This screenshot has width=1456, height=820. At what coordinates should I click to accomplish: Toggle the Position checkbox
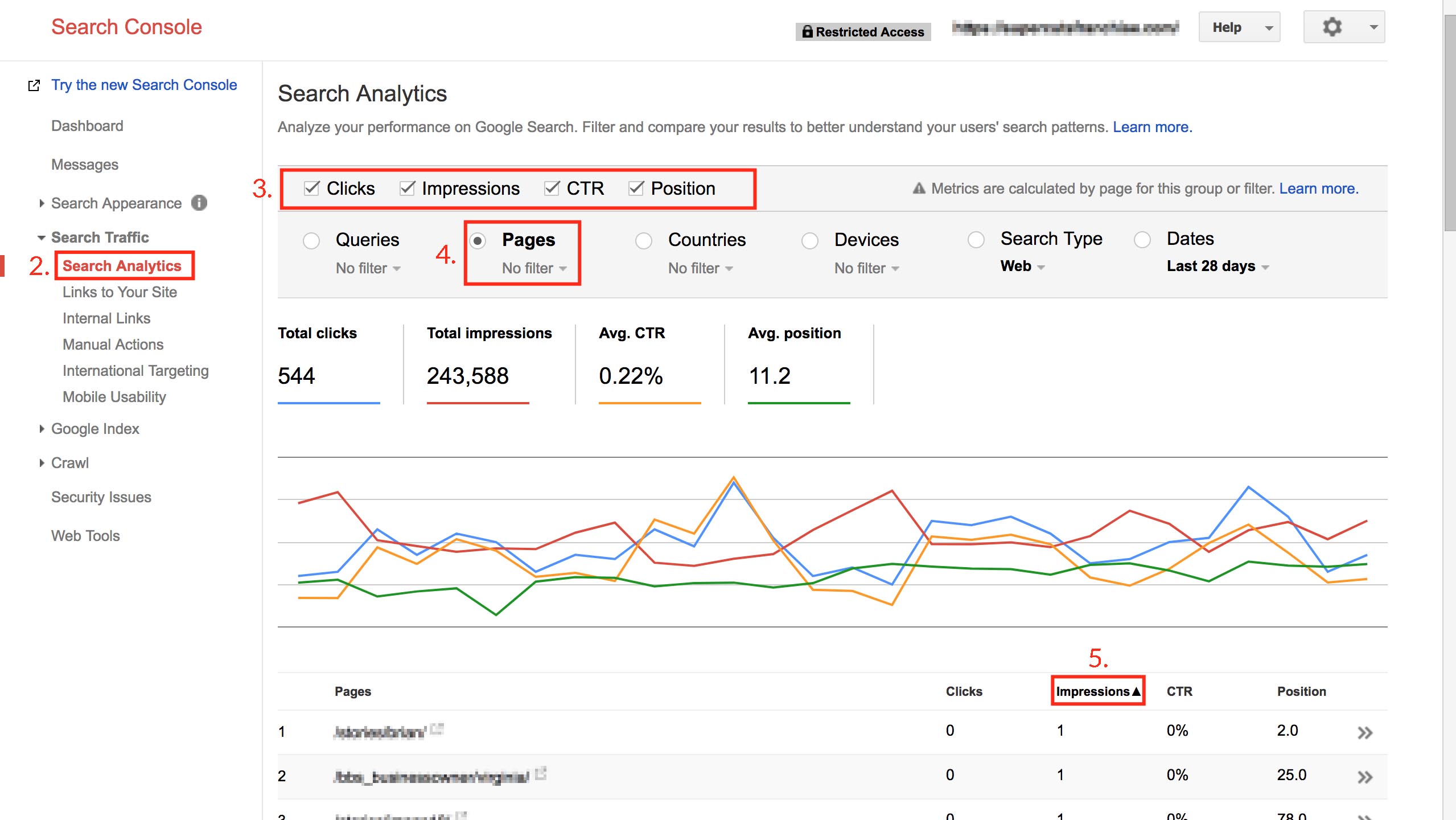[636, 188]
